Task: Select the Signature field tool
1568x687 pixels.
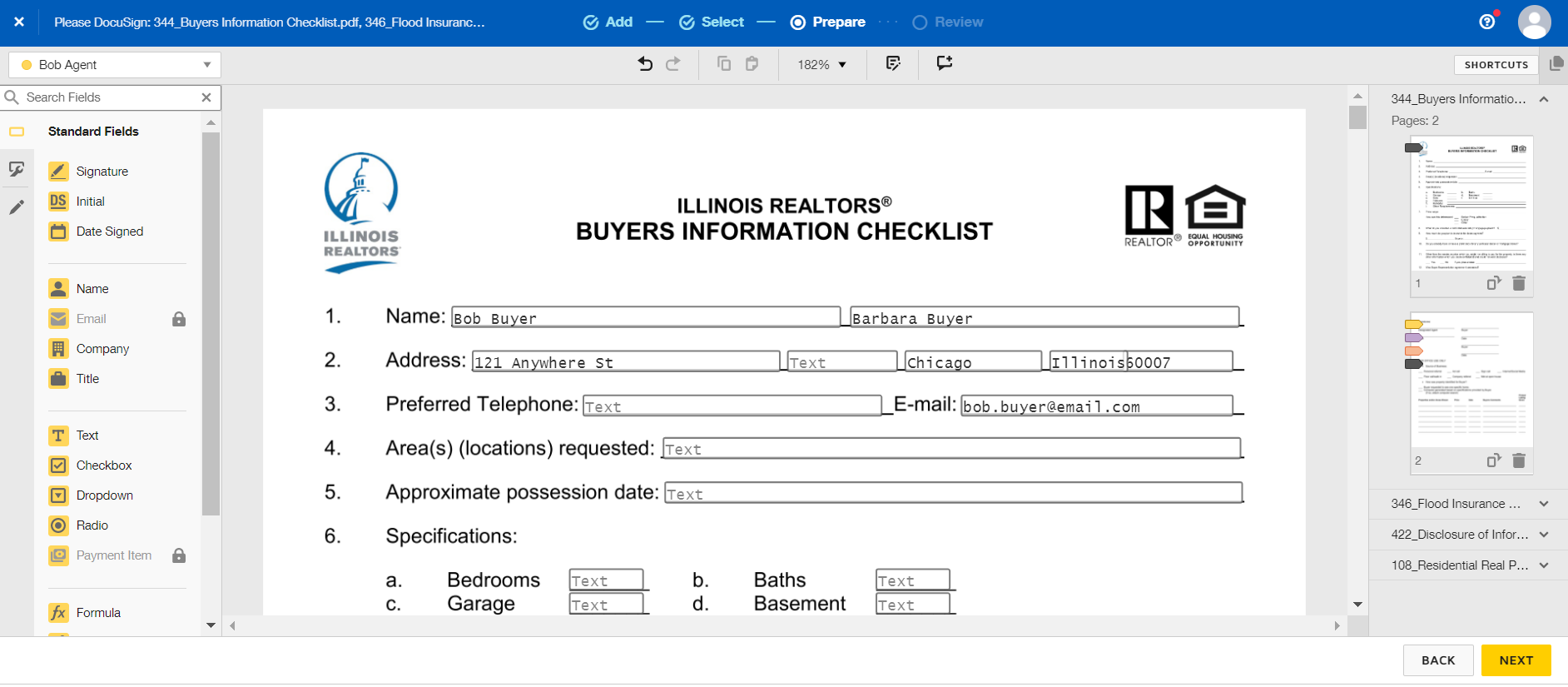Action: point(102,172)
